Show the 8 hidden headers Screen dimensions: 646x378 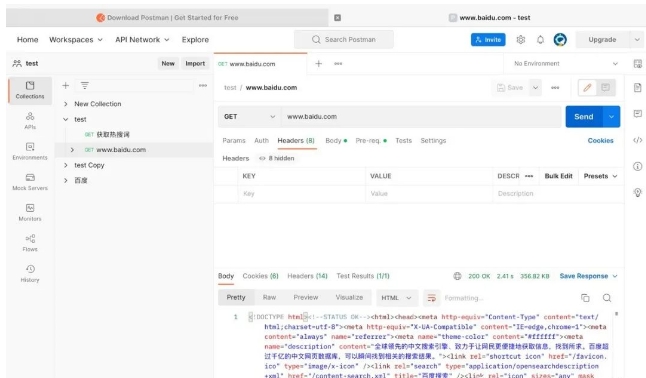276,158
